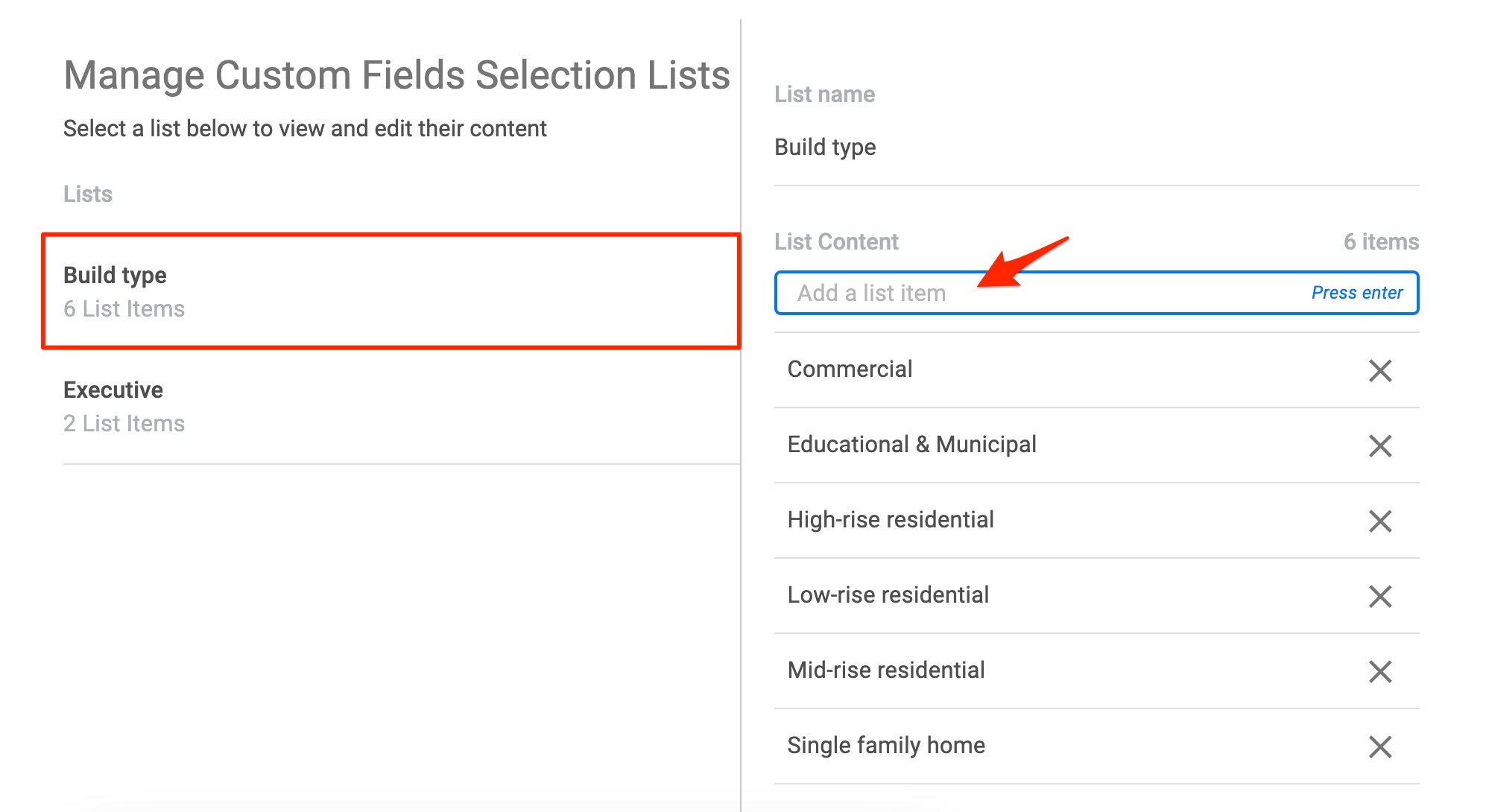Click the 2 List Items subtitle

pyautogui.click(x=124, y=424)
